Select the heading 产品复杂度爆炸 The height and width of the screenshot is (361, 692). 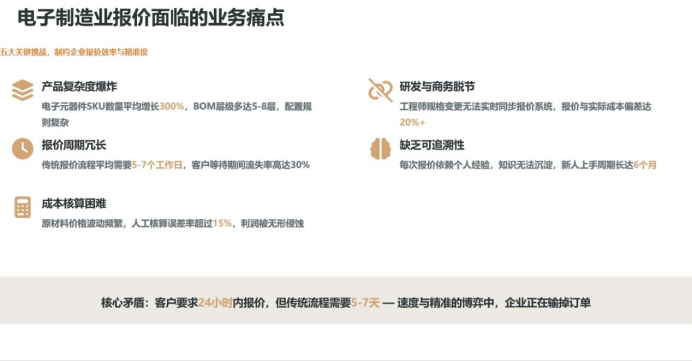(79, 86)
